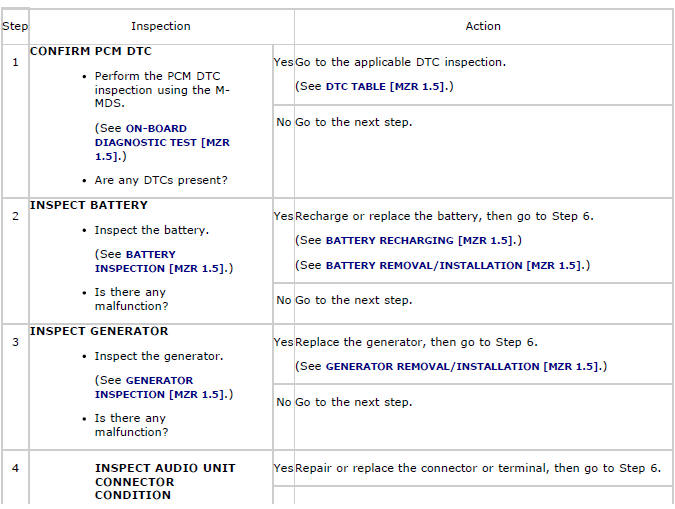
Task: Open the BATTERY RECHARGING [MZR 1.5] link
Action: 421,241
